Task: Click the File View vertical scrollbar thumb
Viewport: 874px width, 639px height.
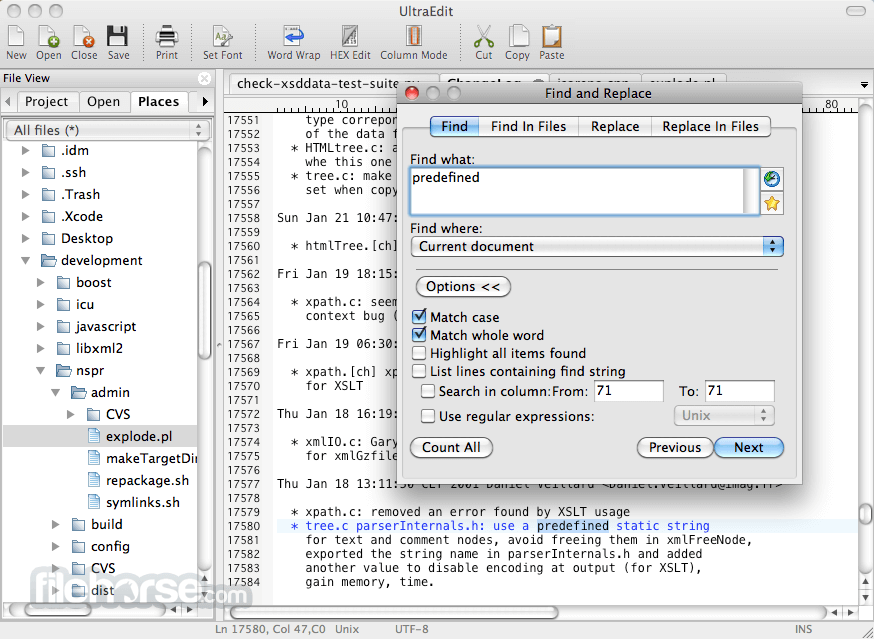Action: click(204, 311)
